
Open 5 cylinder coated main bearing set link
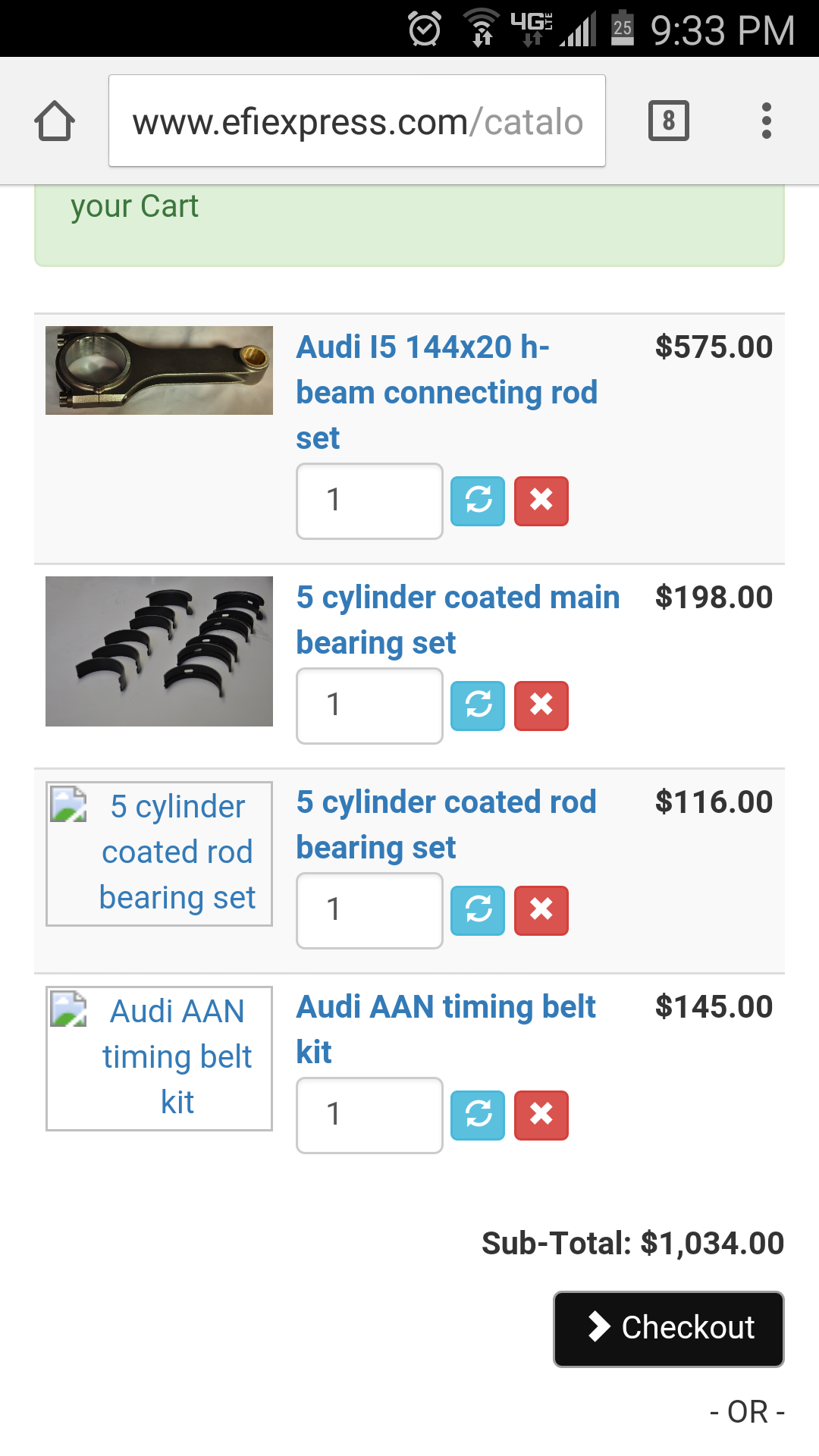457,620
